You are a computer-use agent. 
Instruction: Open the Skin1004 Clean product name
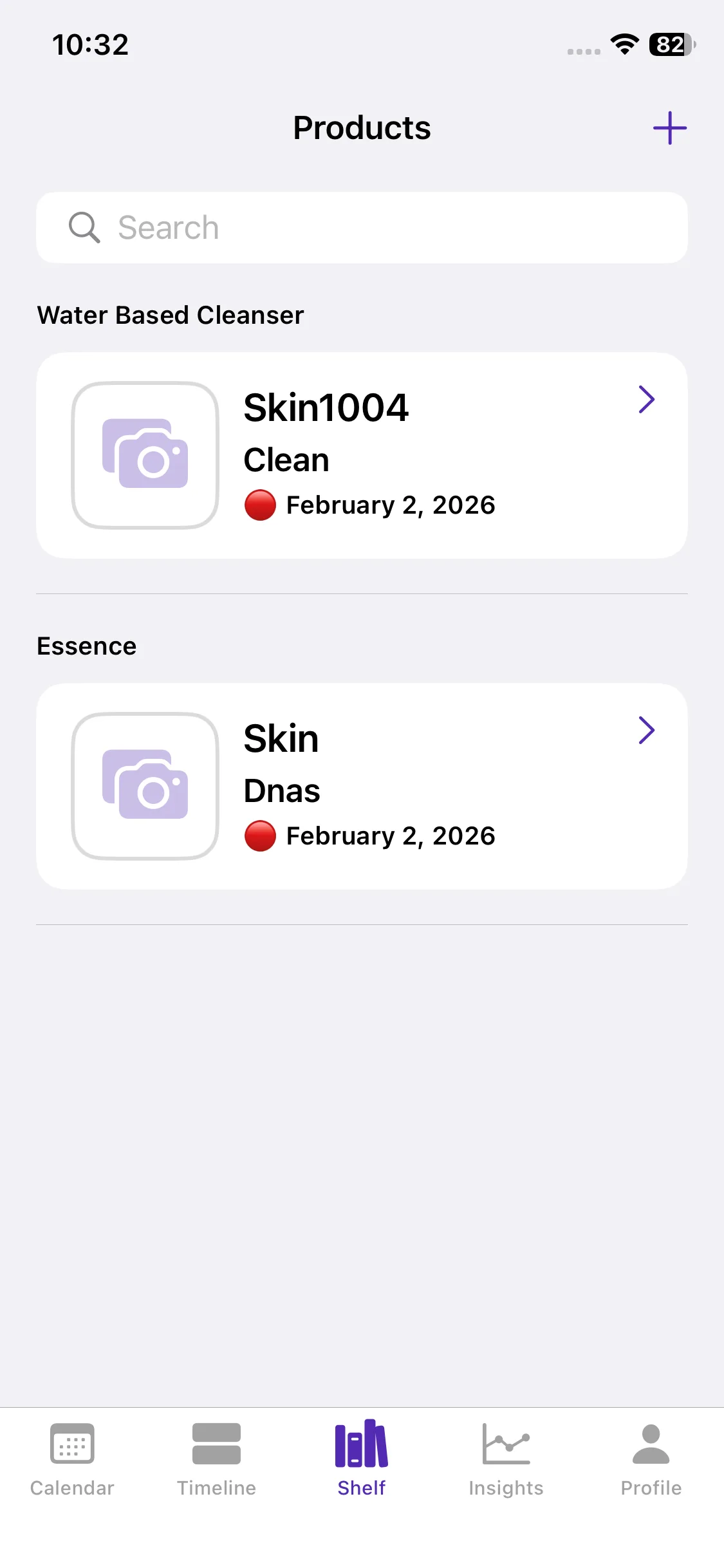(326, 408)
